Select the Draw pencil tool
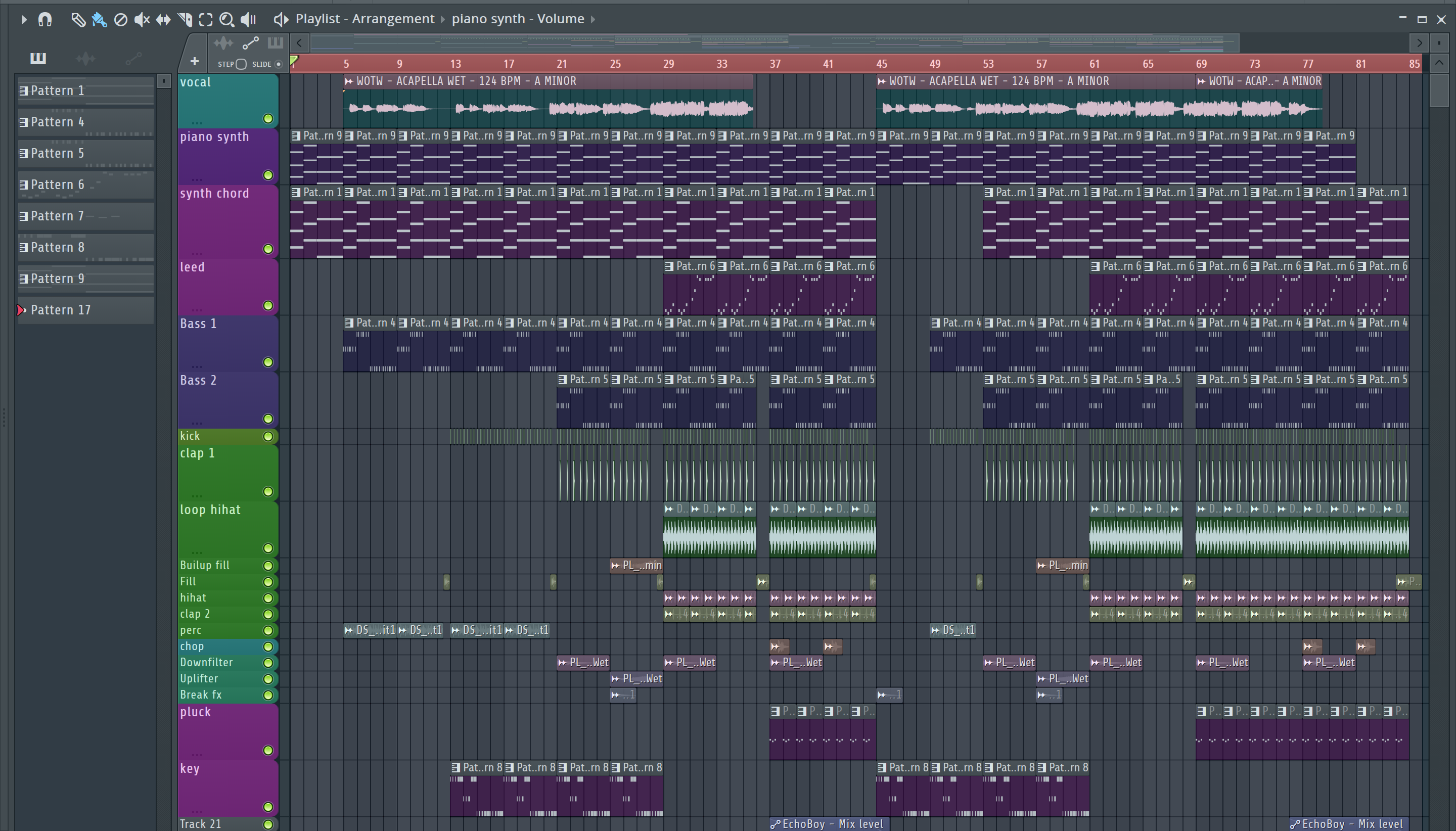 click(78, 19)
